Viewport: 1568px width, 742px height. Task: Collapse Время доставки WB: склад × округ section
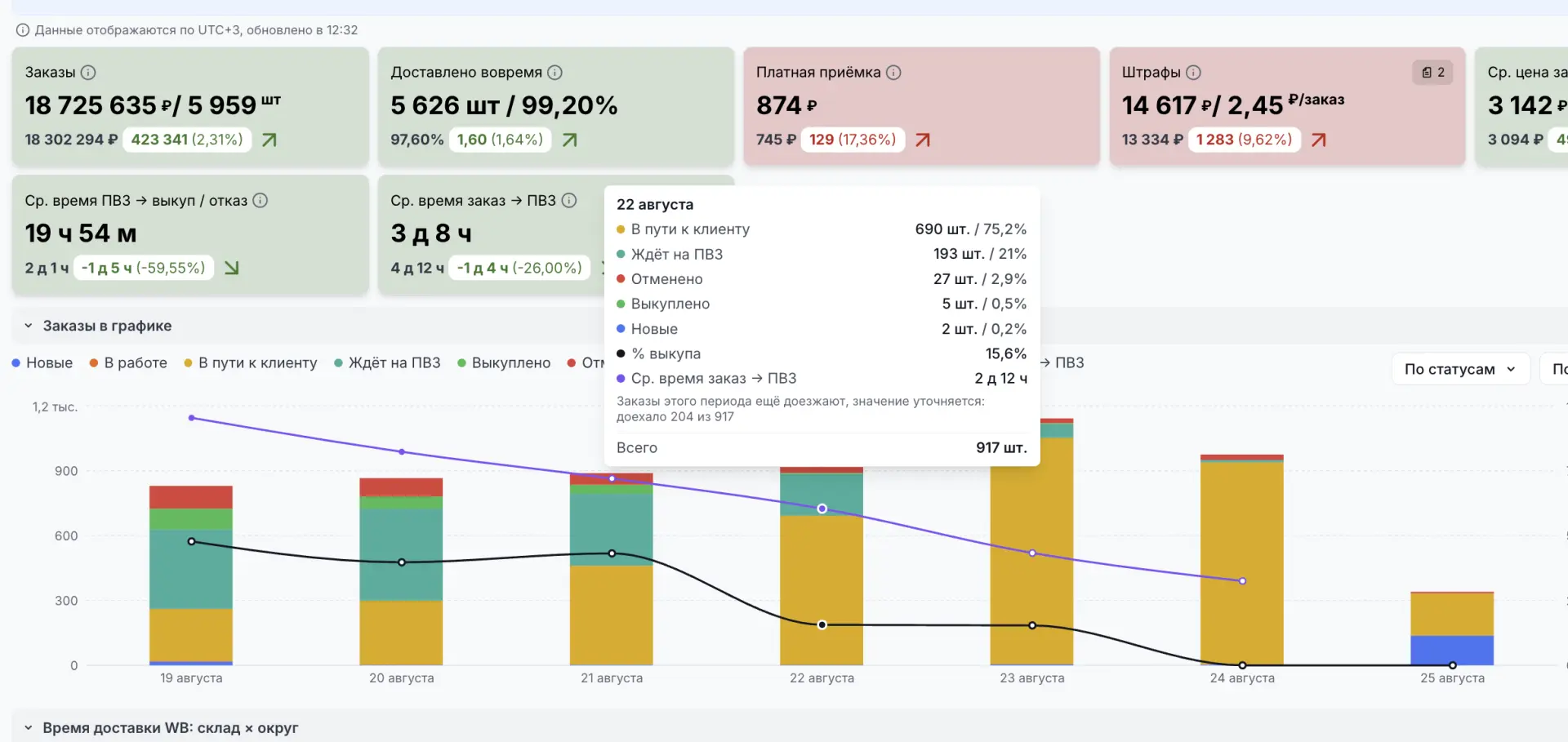[x=28, y=728]
